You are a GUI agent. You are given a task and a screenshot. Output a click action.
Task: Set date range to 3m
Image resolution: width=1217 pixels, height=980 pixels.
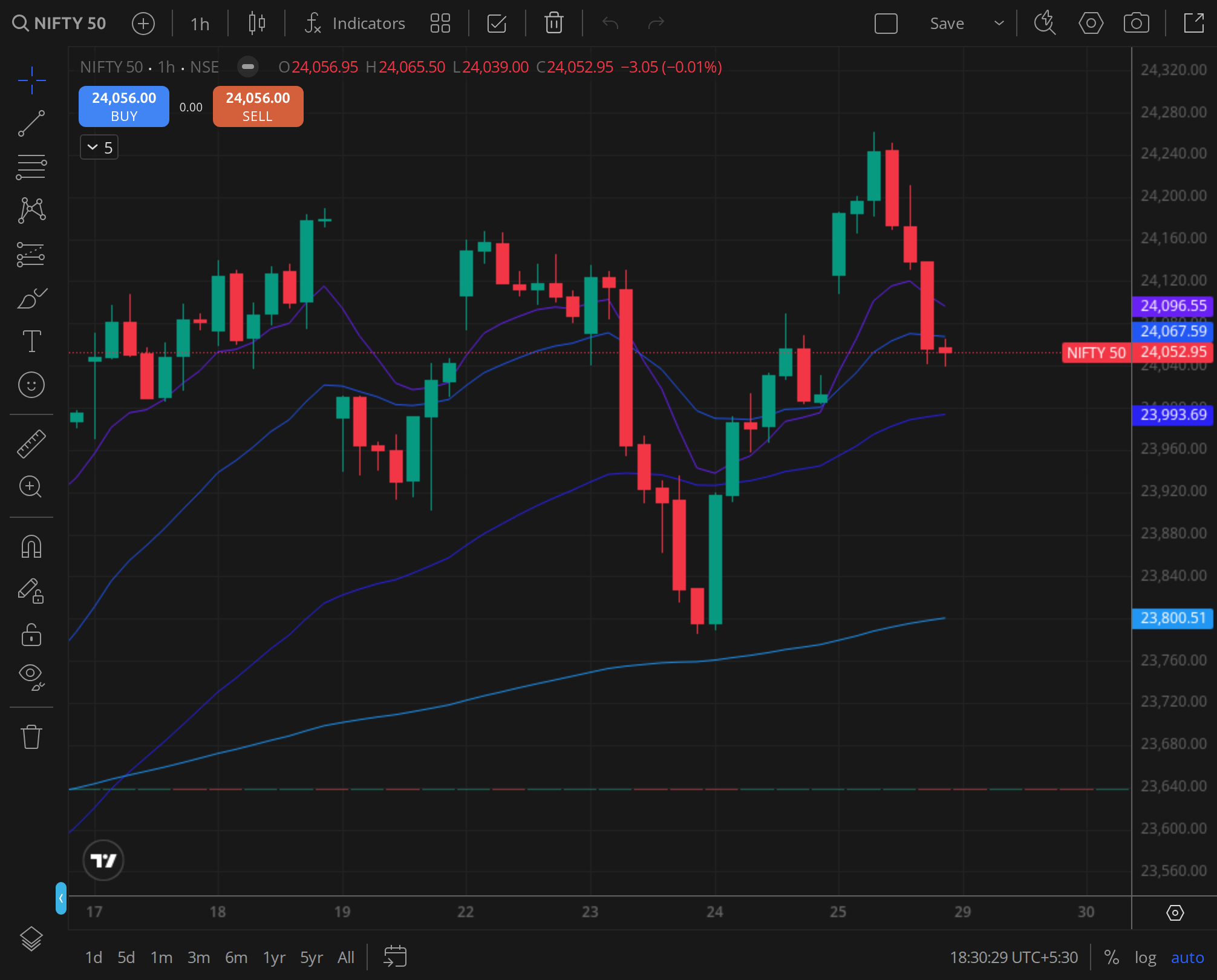click(198, 957)
